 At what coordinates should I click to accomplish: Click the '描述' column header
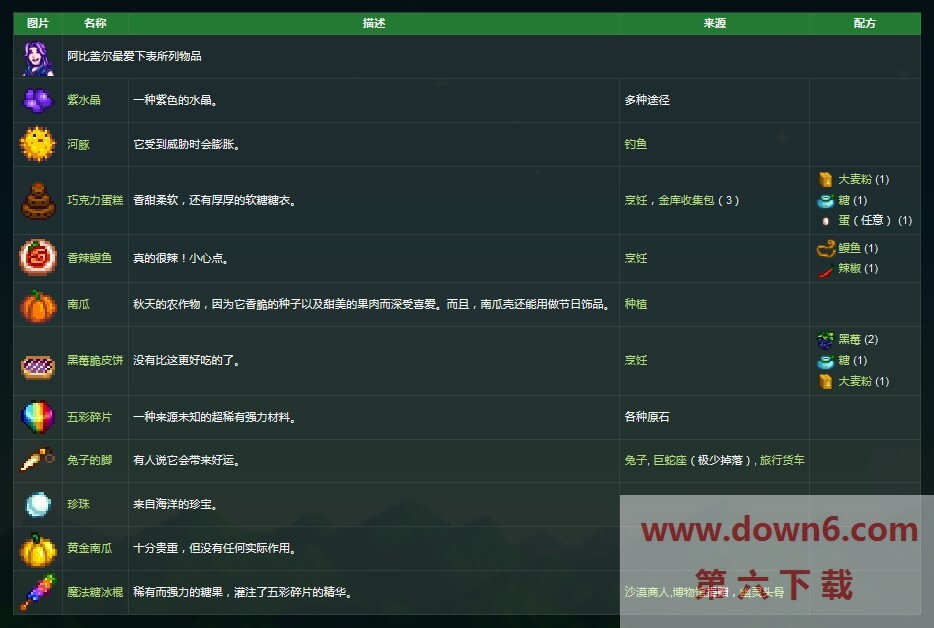tap(374, 23)
